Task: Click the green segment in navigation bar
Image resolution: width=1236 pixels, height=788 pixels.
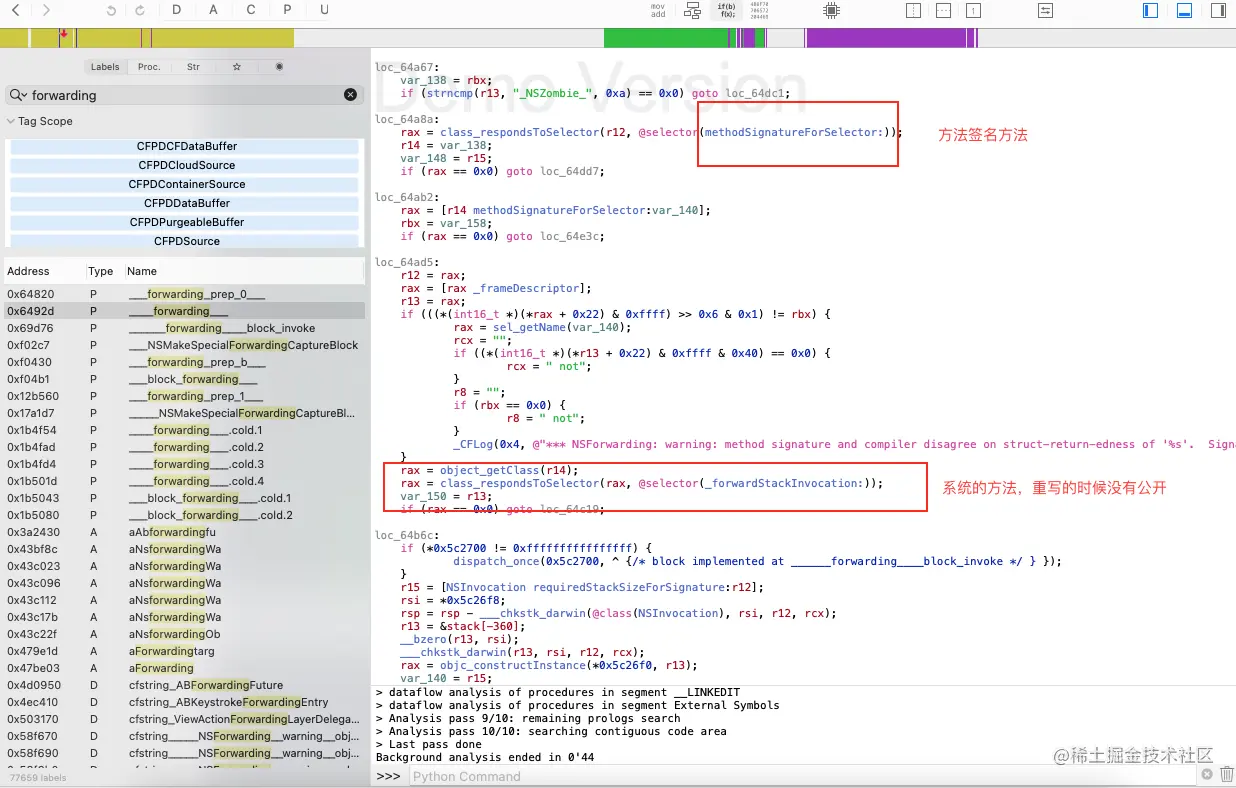Action: pyautogui.click(x=665, y=38)
